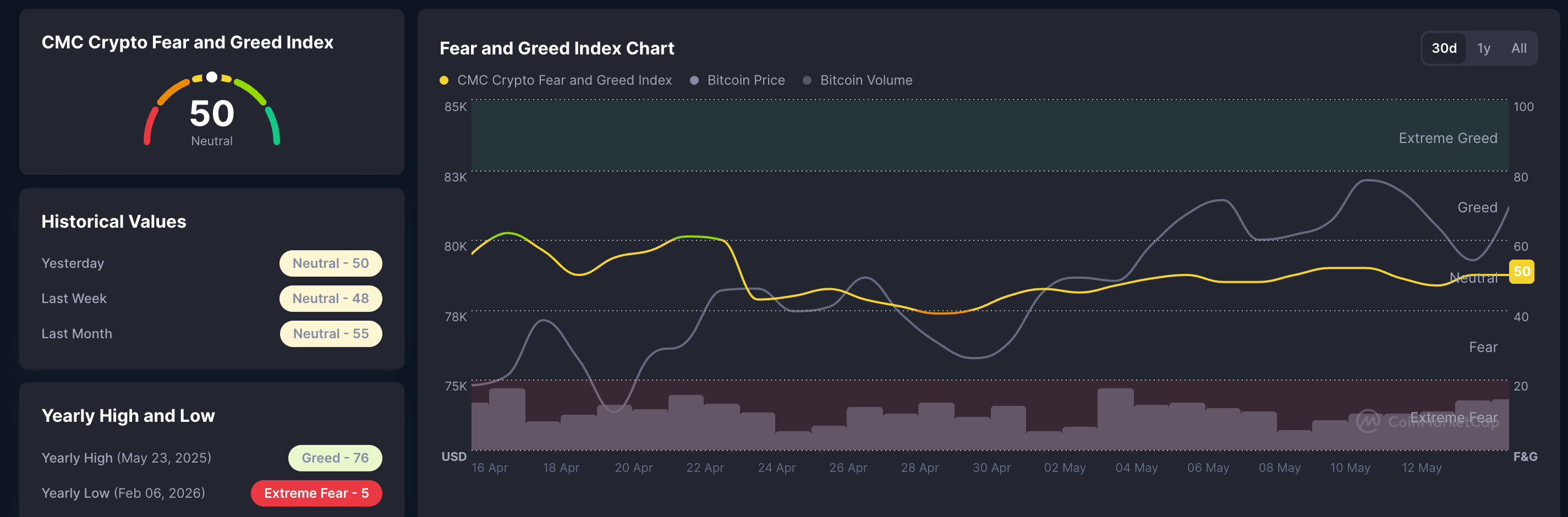Click the Yearly High and Low heading
The image size is (1568, 517).
[128, 415]
